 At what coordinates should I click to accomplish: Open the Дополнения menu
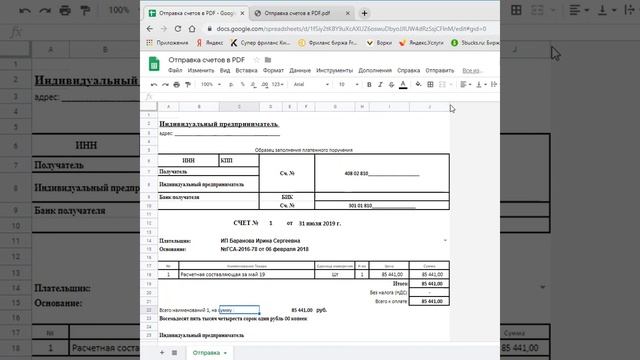[375, 70]
